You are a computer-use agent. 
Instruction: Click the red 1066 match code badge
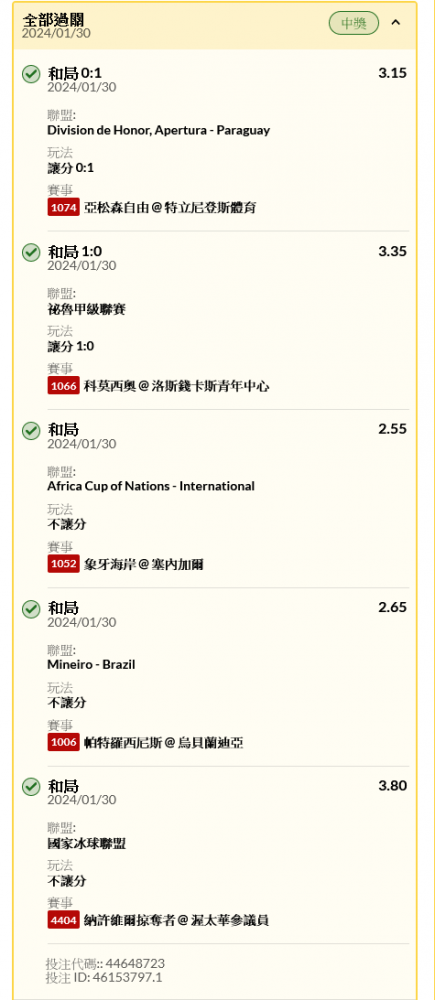click(63, 386)
